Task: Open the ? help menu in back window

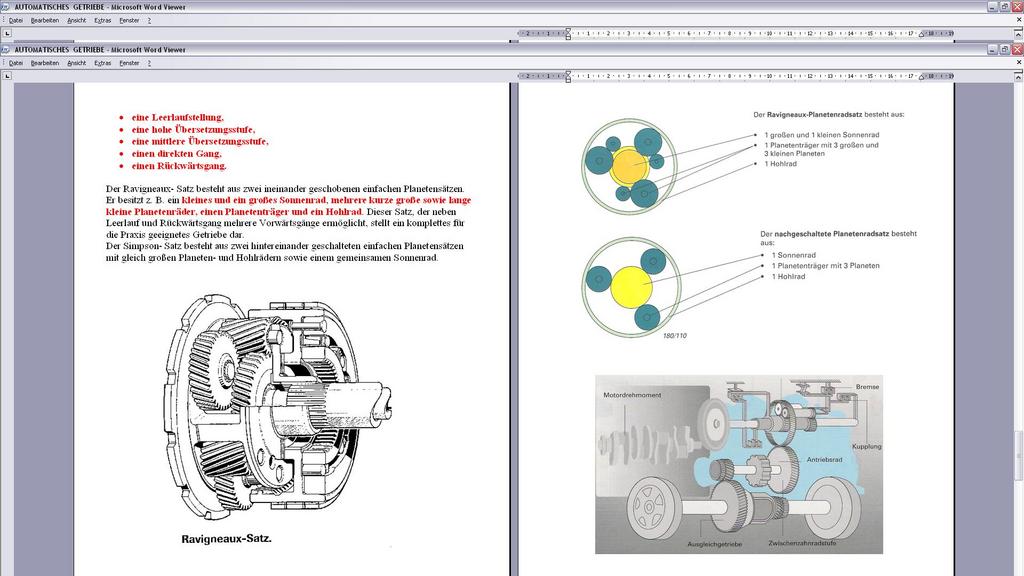Action: 149,20
